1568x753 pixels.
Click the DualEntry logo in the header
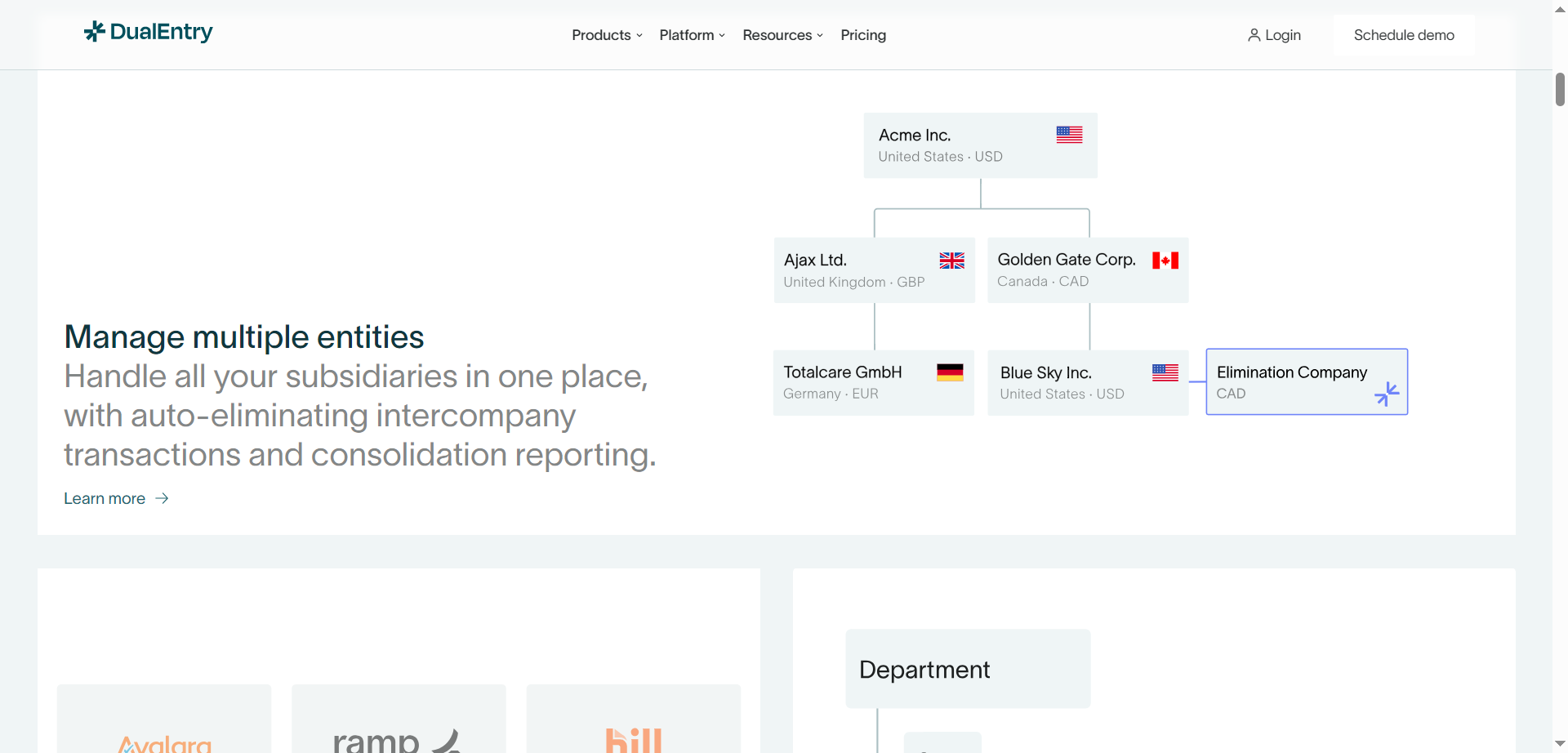(148, 33)
